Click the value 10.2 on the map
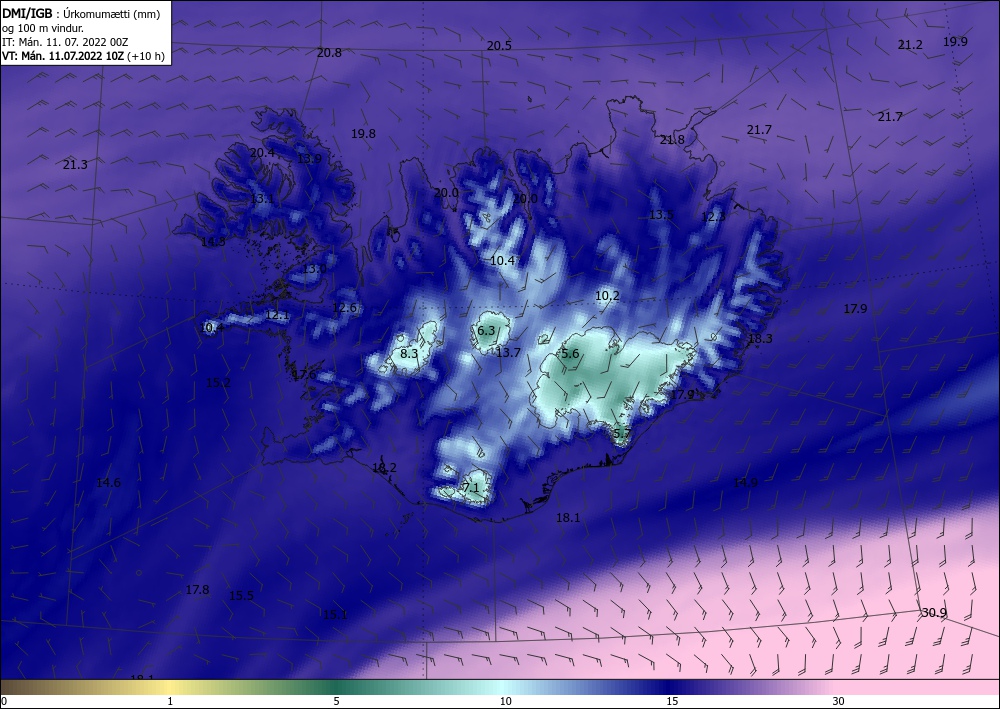The width and height of the screenshot is (1000, 709). tap(607, 296)
